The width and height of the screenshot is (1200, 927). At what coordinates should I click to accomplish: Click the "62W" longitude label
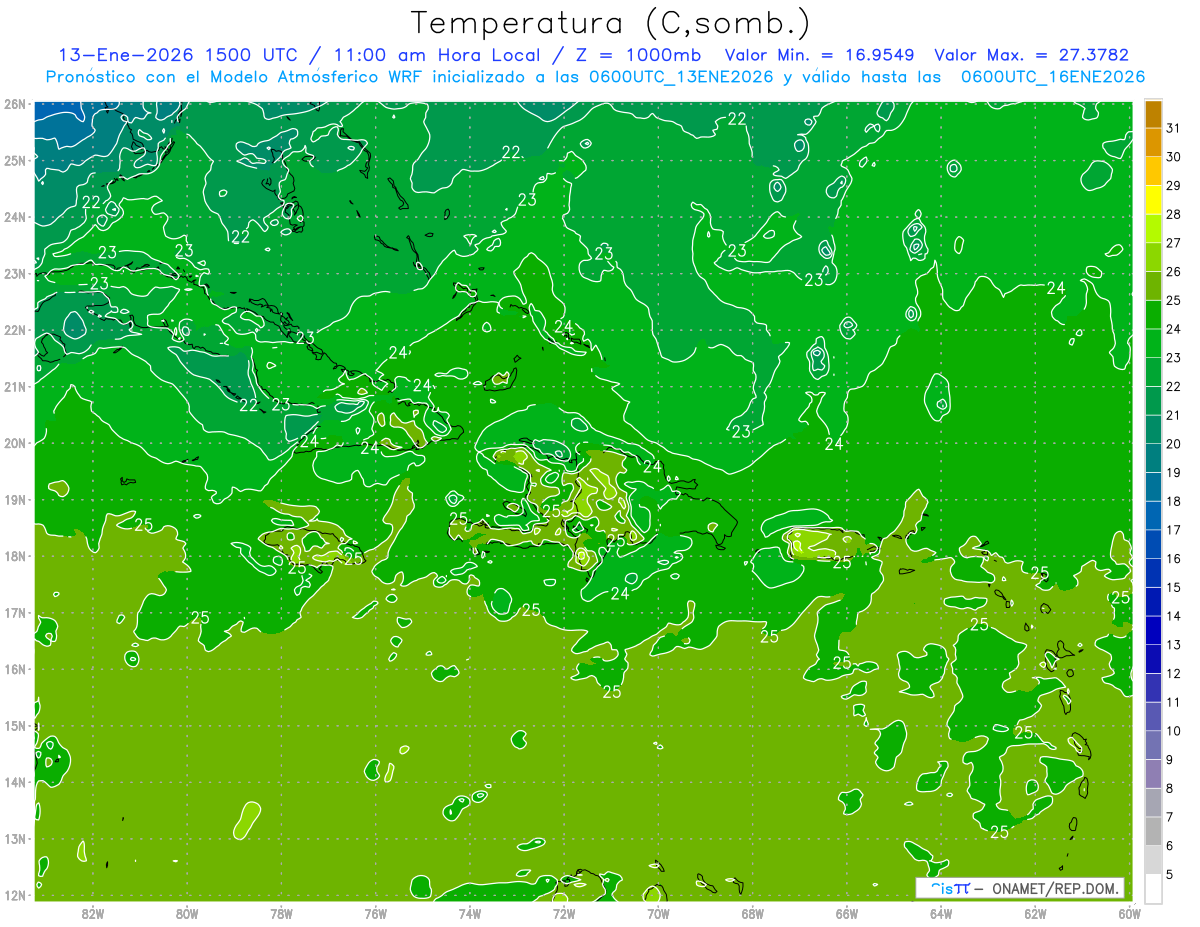click(1035, 912)
